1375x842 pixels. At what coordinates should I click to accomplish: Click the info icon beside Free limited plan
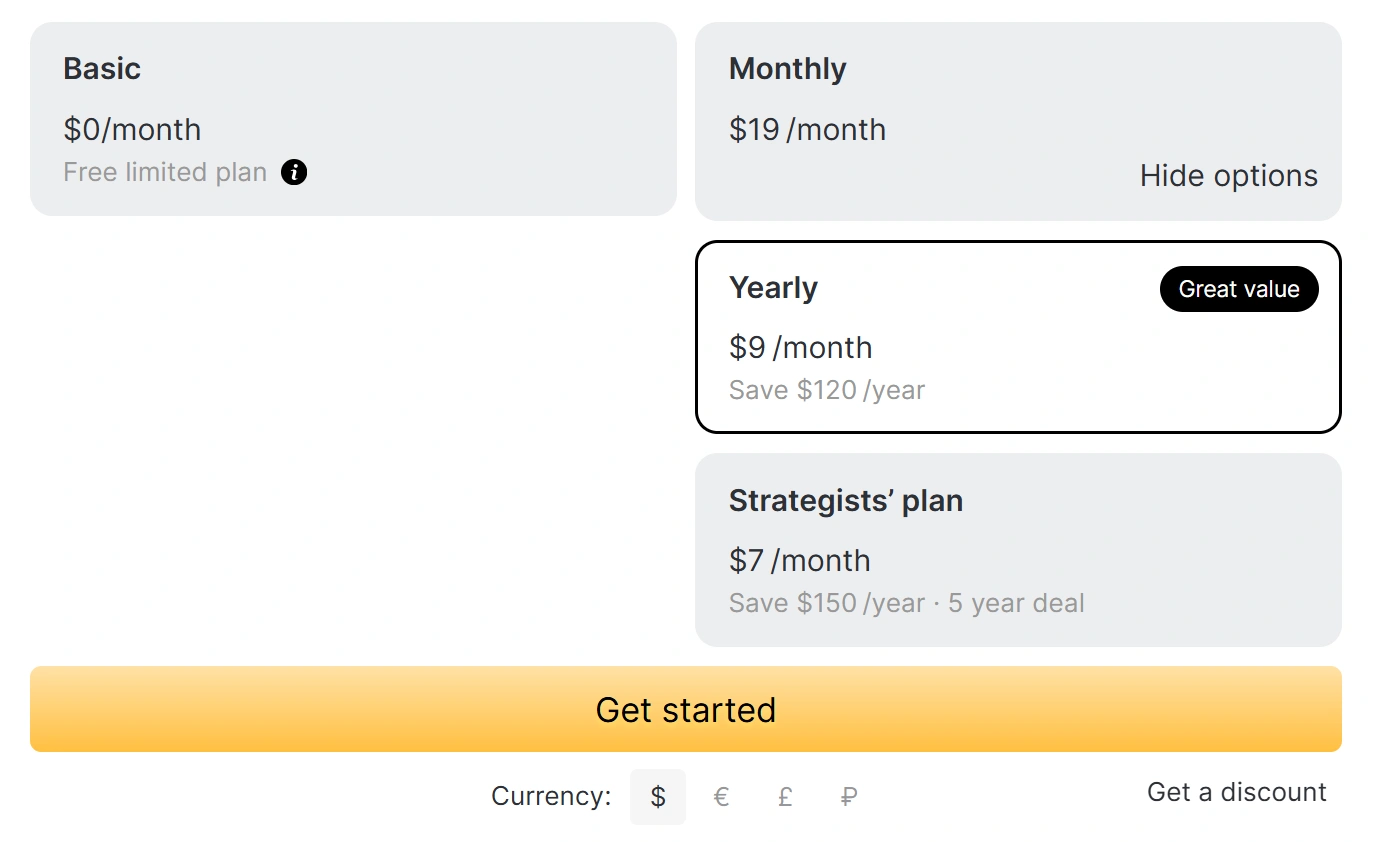point(294,172)
